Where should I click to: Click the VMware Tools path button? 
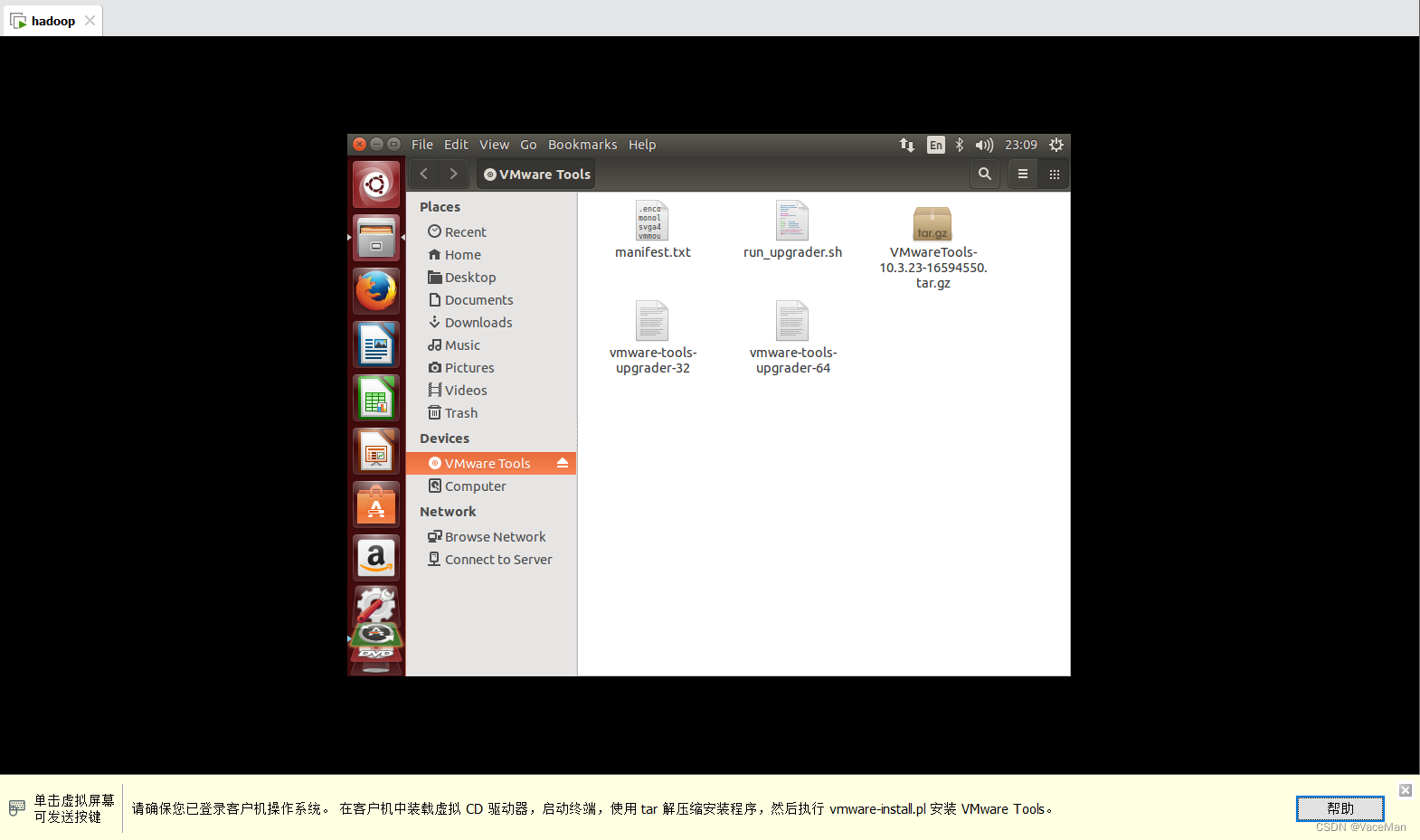point(536,175)
